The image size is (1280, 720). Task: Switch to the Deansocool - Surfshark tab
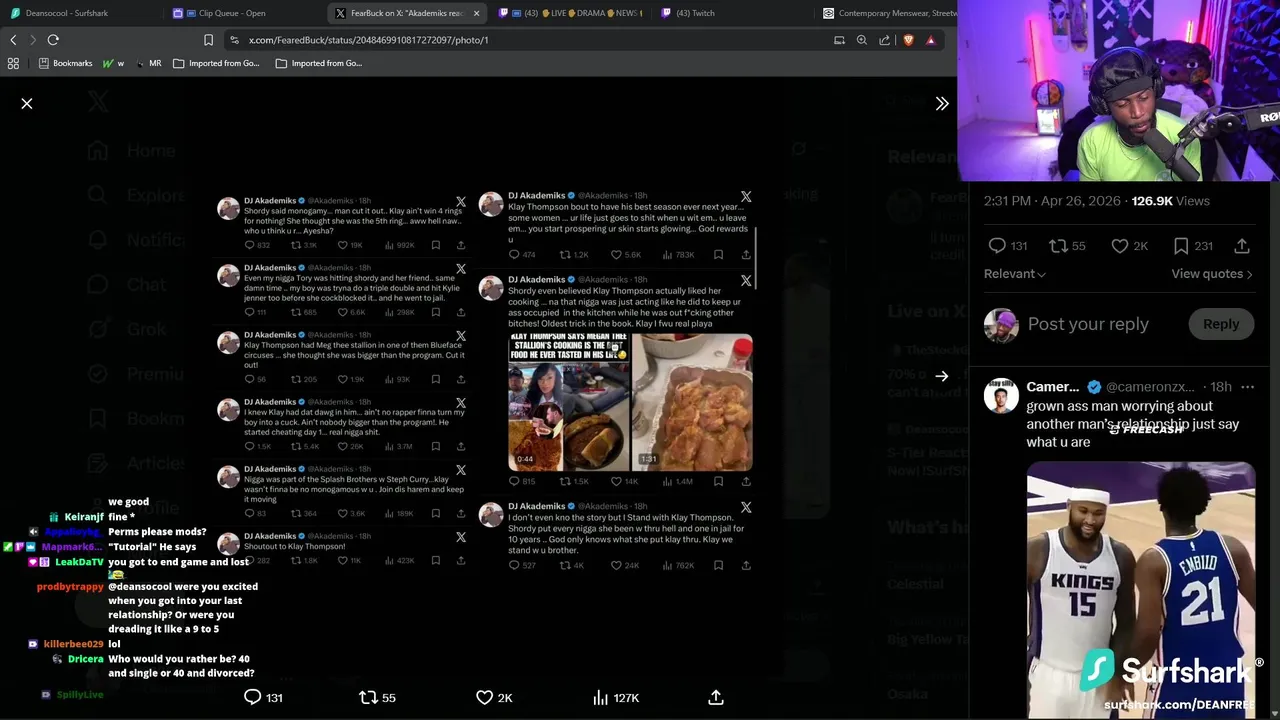(x=66, y=13)
